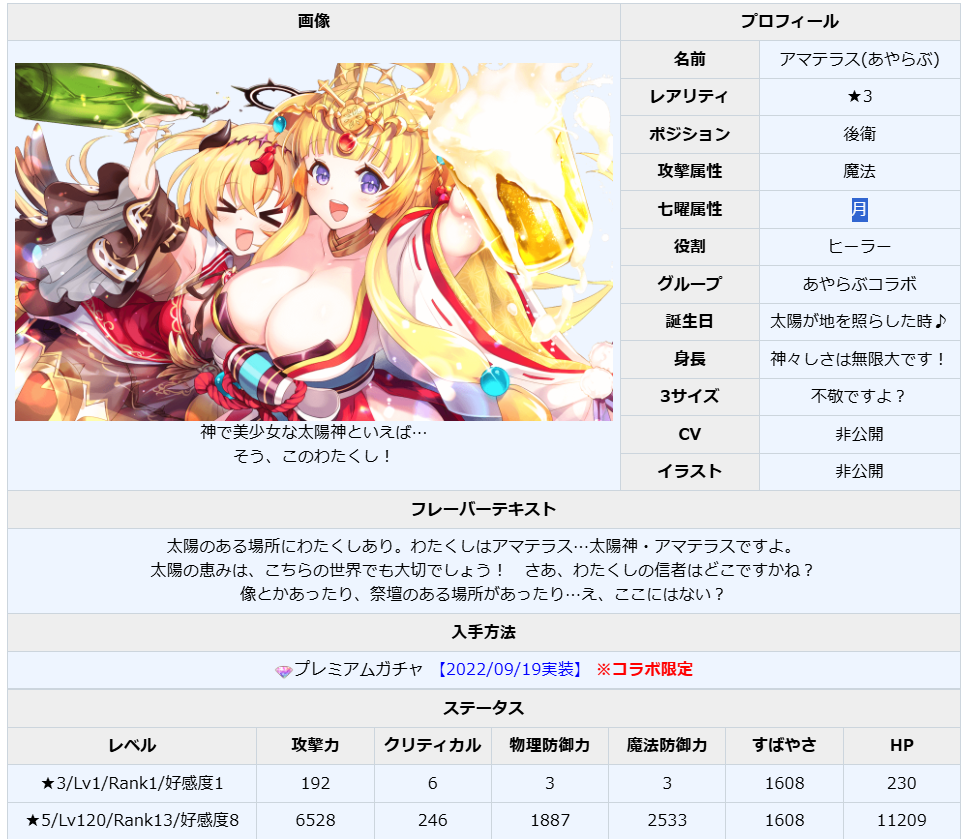
Task: Click the イラスト value 非公開
Action: [859, 472]
